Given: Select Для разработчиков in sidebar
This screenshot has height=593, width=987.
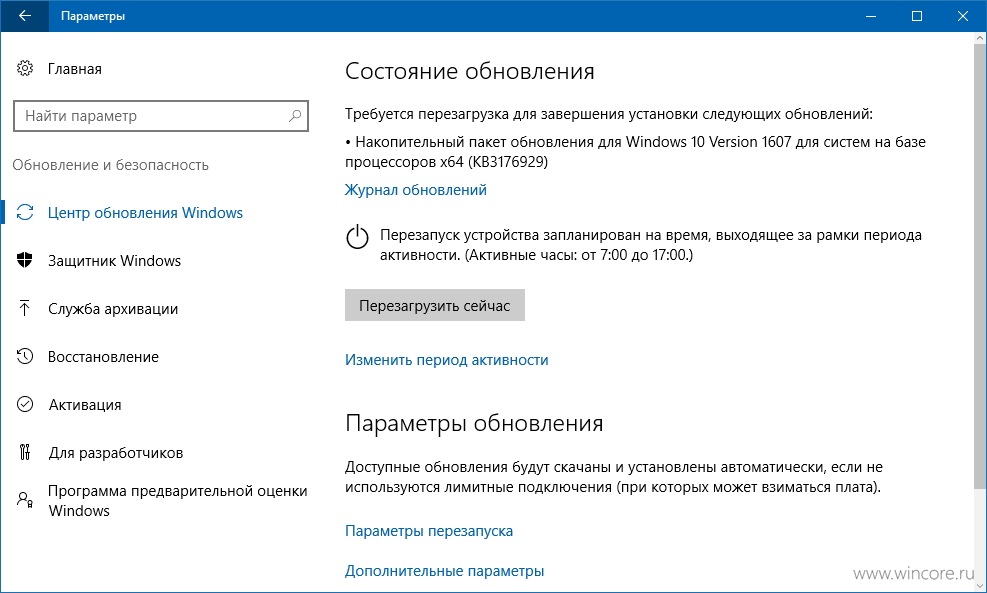Looking at the screenshot, I should [x=116, y=453].
